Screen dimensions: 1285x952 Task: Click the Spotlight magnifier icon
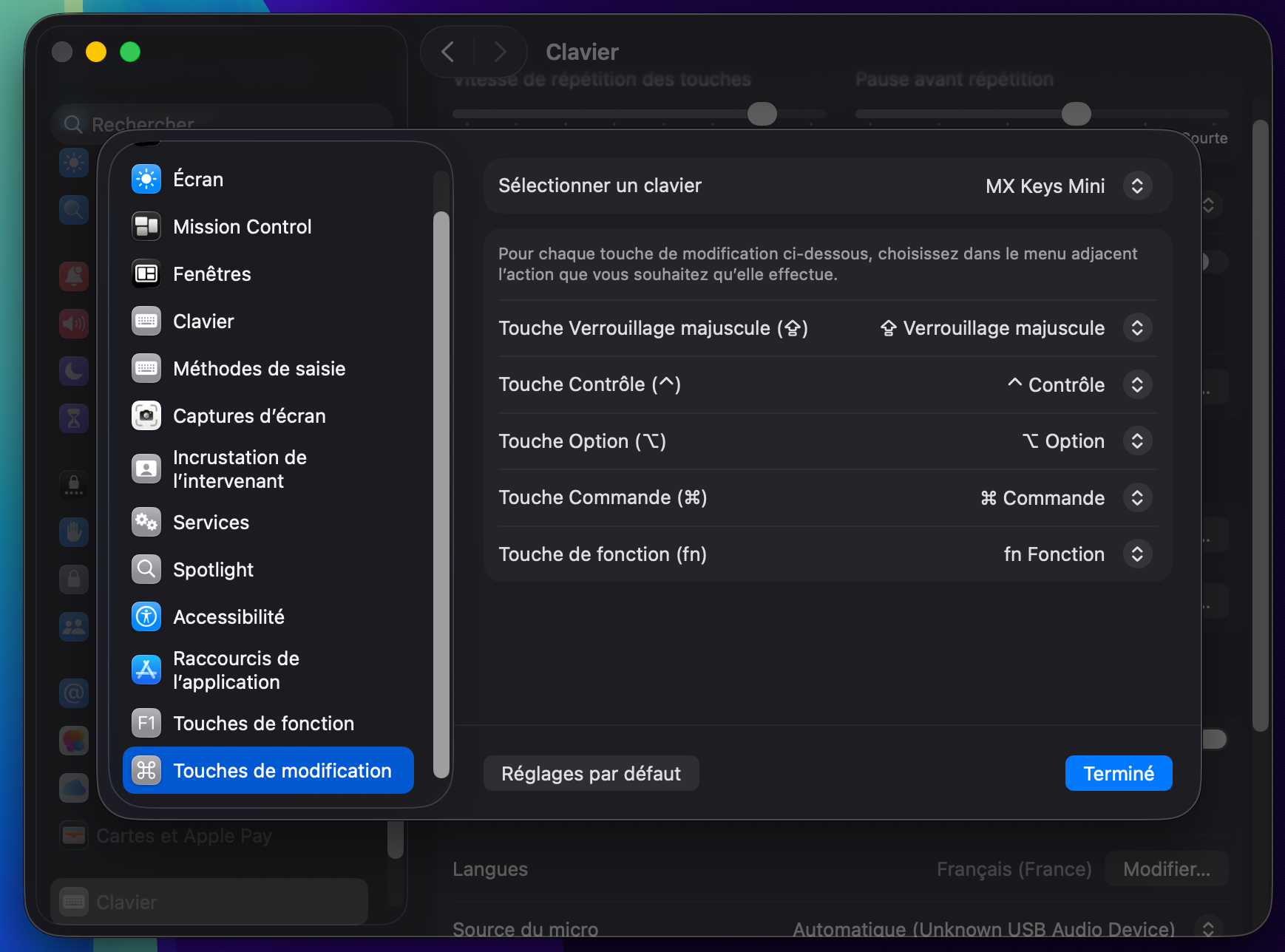tap(146, 569)
